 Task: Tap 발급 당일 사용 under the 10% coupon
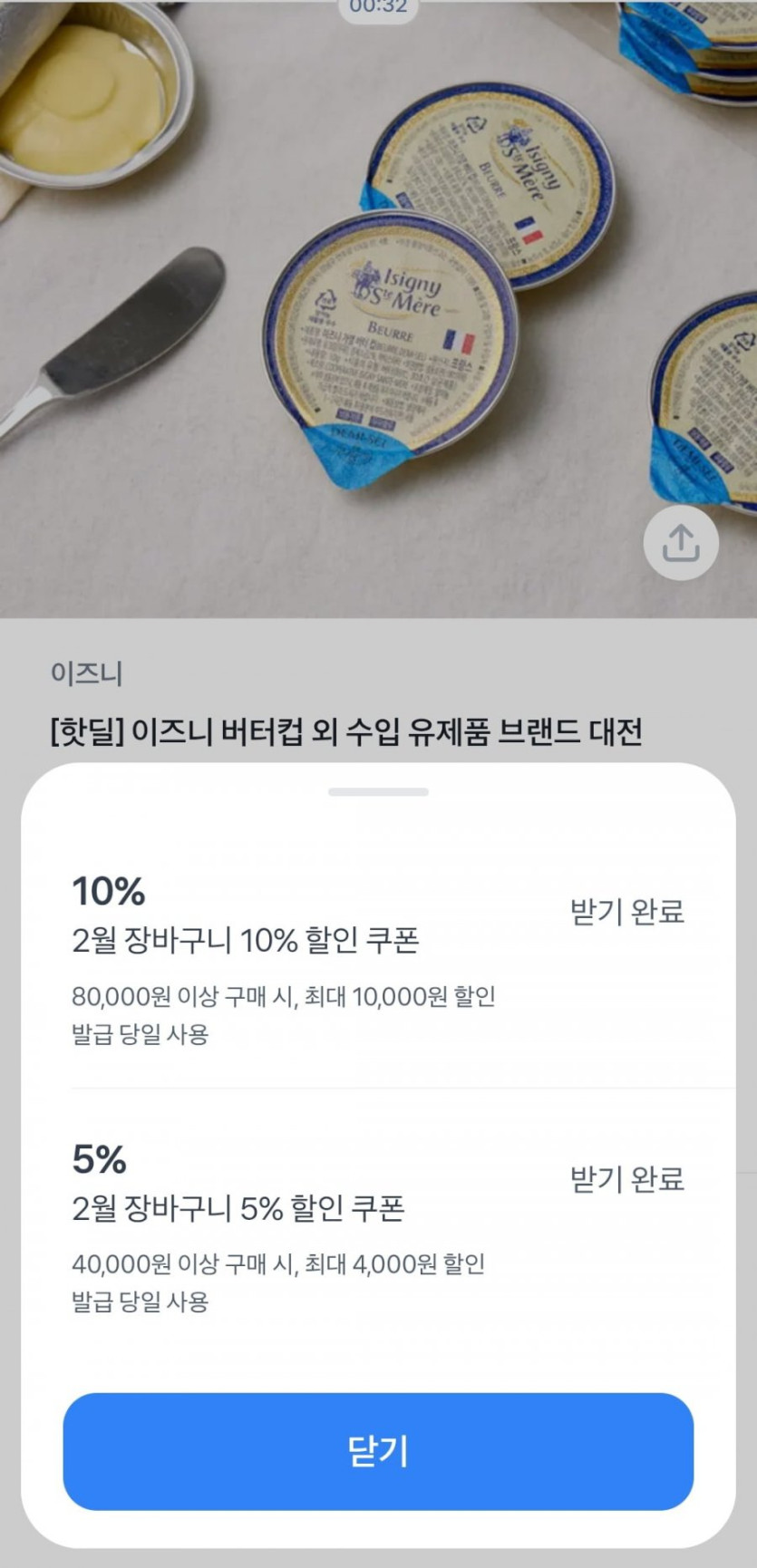141,1034
